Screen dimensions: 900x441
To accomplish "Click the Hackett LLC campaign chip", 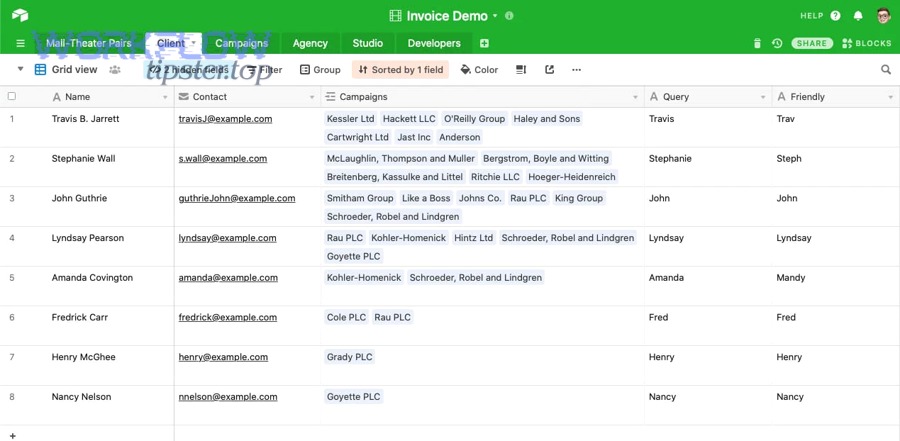I will tap(409, 119).
